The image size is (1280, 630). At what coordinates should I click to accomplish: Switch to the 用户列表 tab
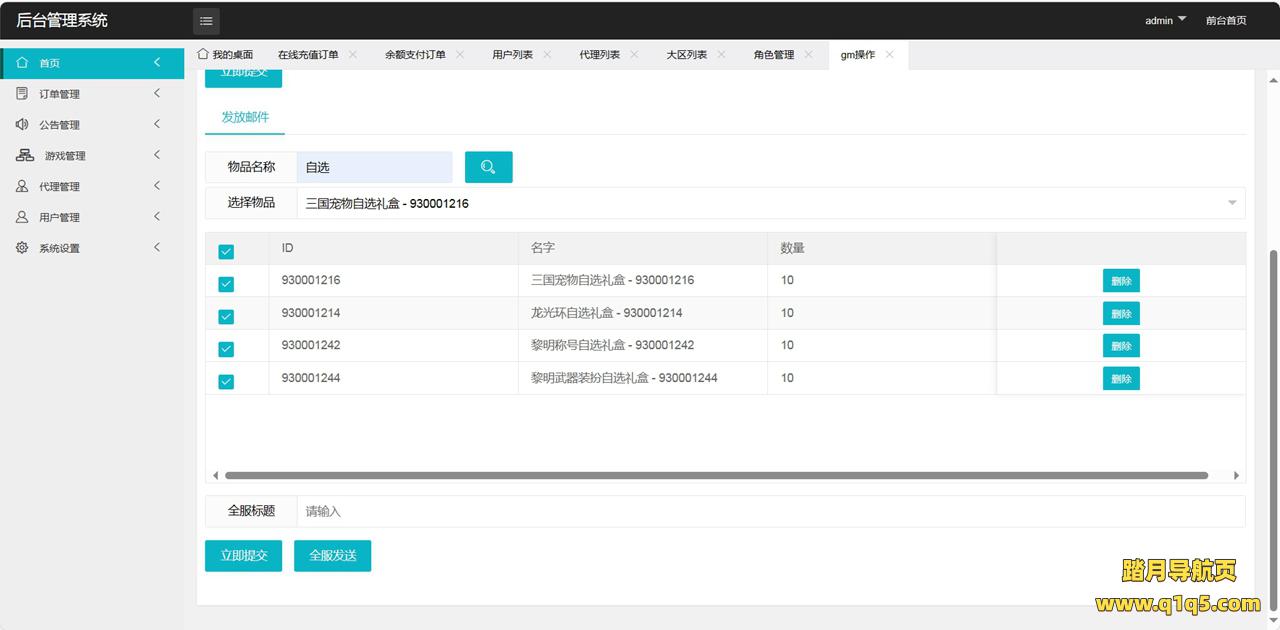[x=512, y=55]
